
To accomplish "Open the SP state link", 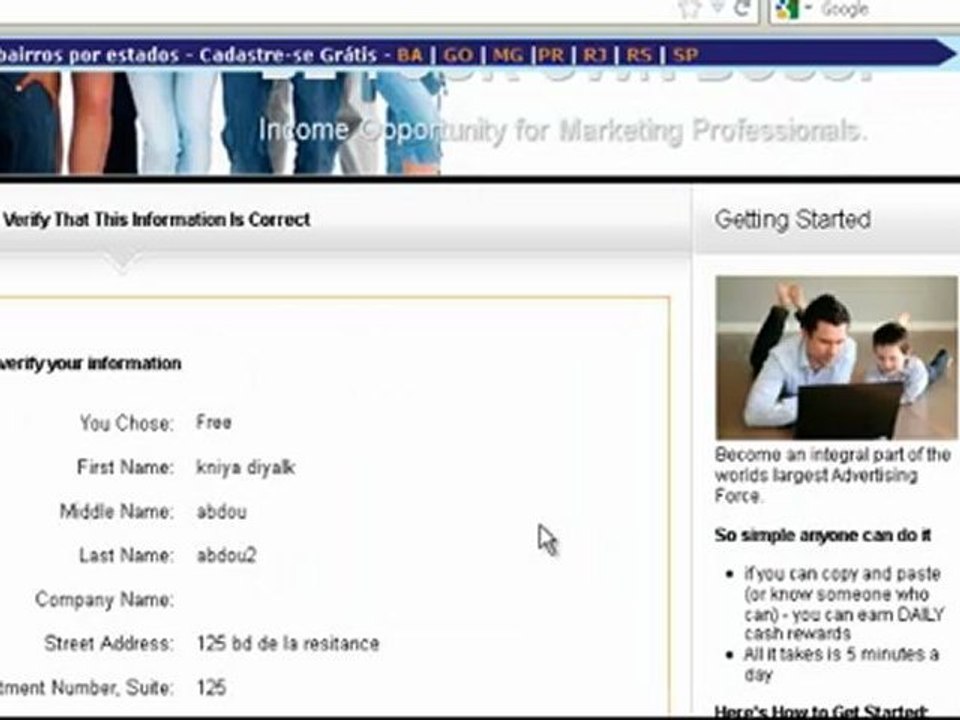I will pyautogui.click(x=685, y=55).
